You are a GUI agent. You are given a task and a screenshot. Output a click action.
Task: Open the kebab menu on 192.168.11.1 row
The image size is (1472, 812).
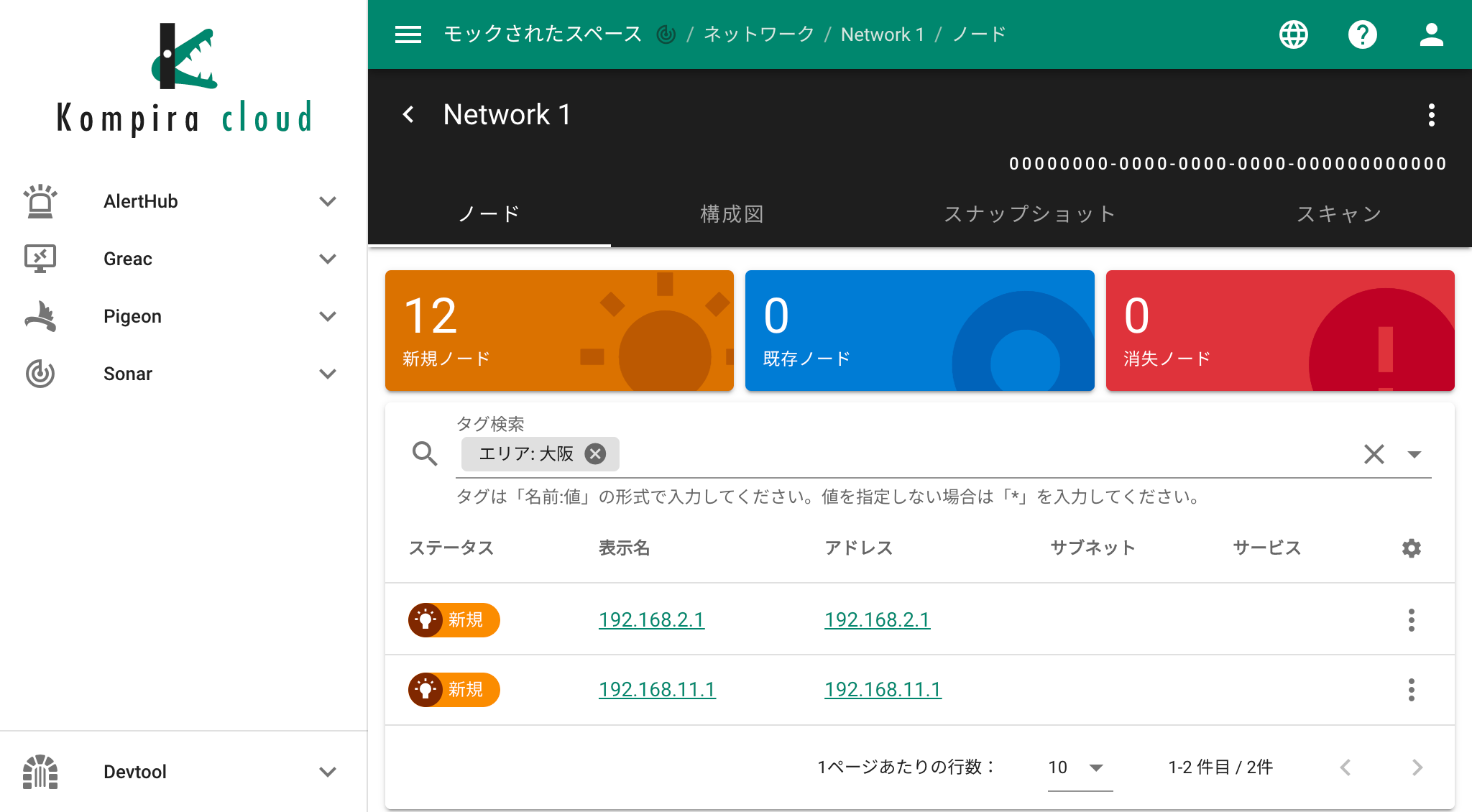click(1411, 689)
